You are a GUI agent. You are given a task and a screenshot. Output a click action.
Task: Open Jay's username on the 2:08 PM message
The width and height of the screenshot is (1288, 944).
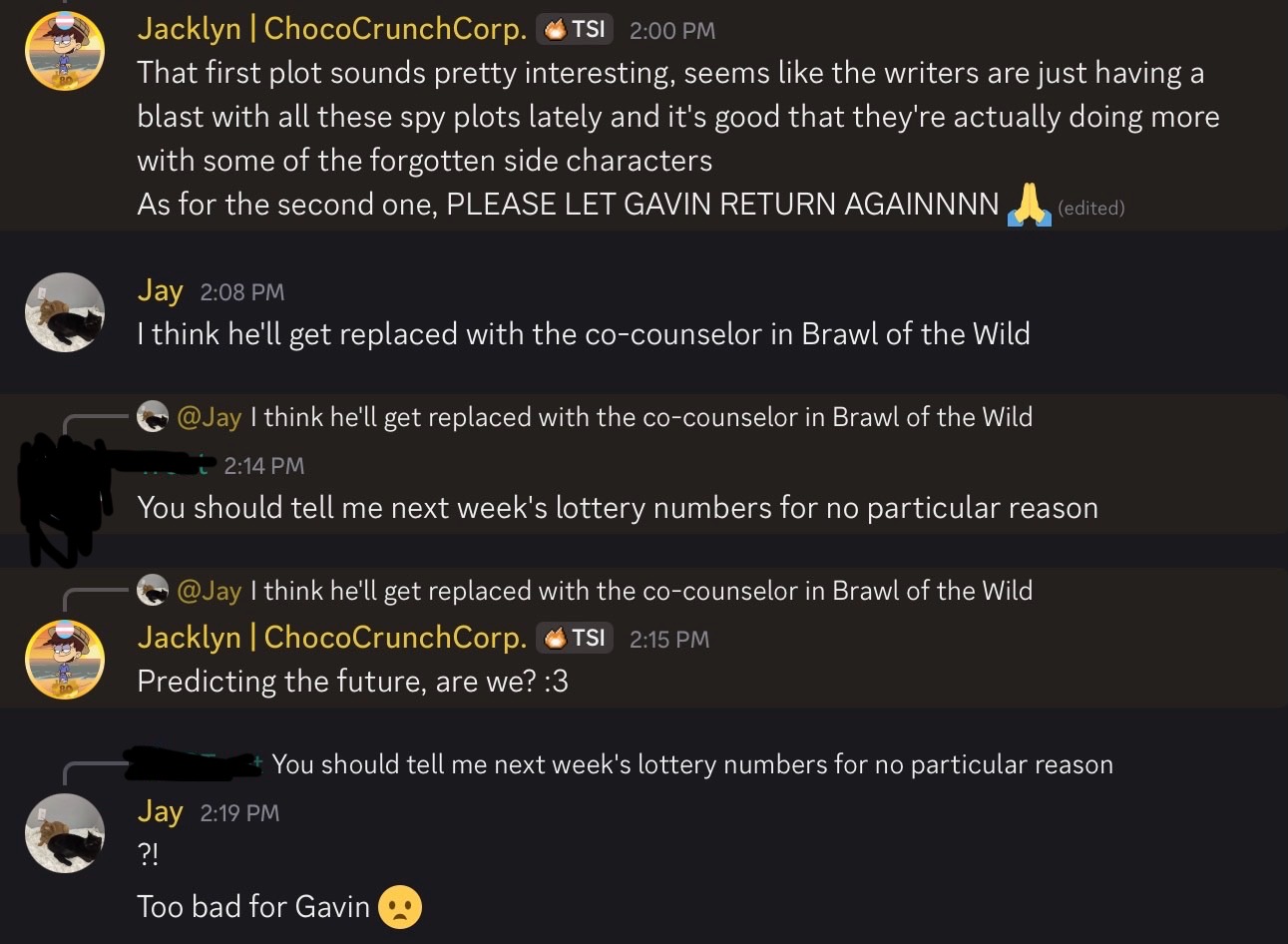[160, 290]
